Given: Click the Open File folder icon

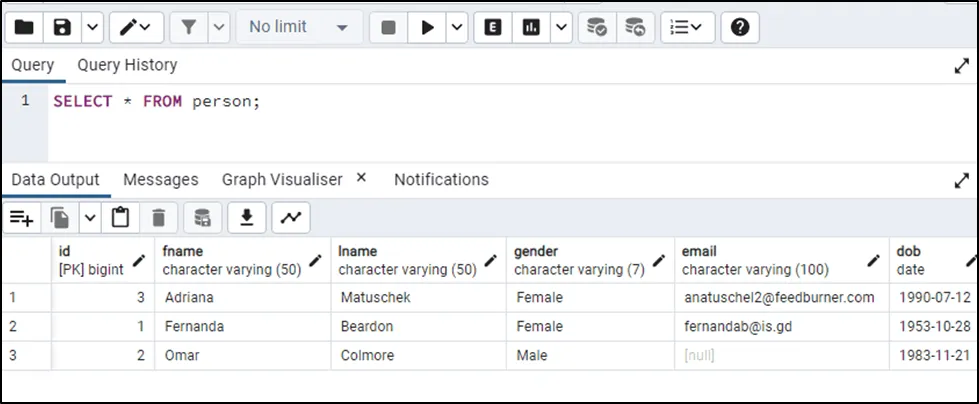Looking at the screenshot, I should click(x=24, y=27).
